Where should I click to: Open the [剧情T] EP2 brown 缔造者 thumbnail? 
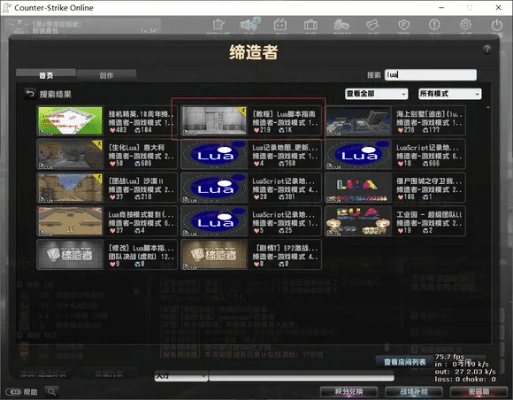coord(214,255)
